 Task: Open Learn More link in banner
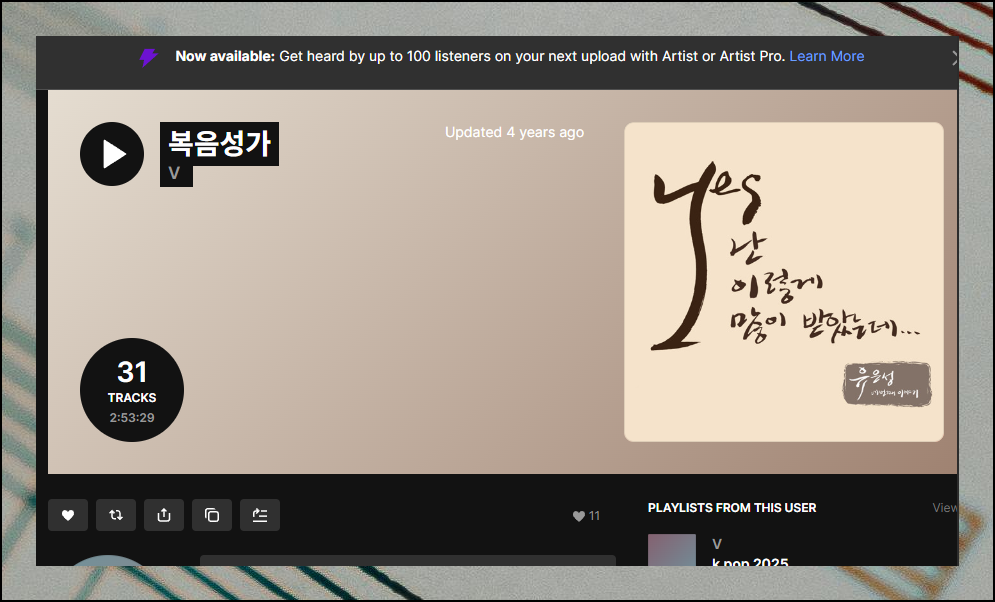point(826,56)
